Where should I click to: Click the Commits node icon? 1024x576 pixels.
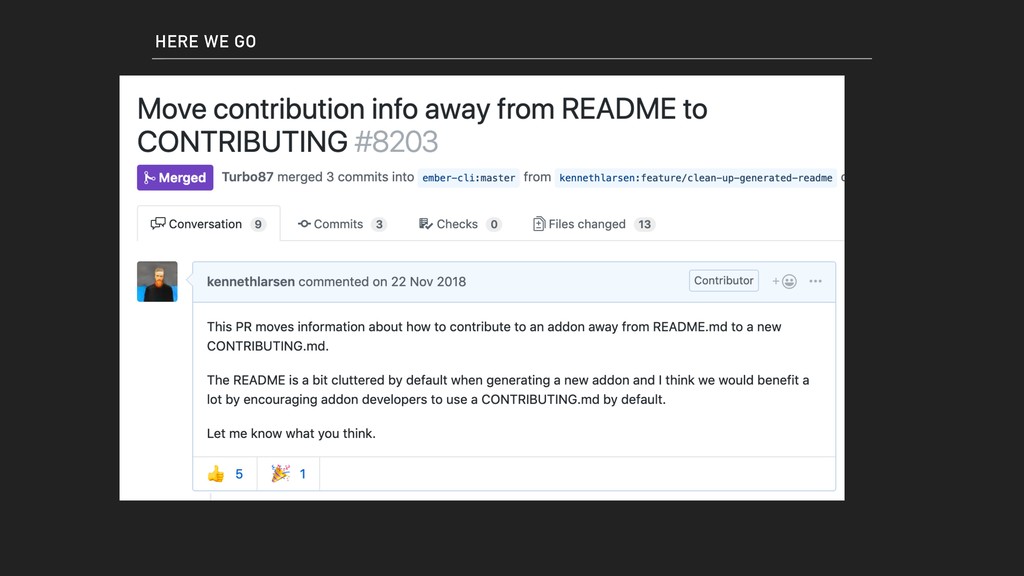(304, 224)
